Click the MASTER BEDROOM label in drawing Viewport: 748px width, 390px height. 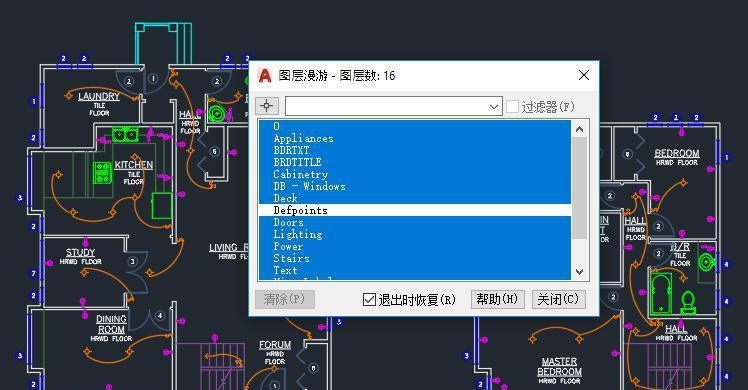click(559, 367)
